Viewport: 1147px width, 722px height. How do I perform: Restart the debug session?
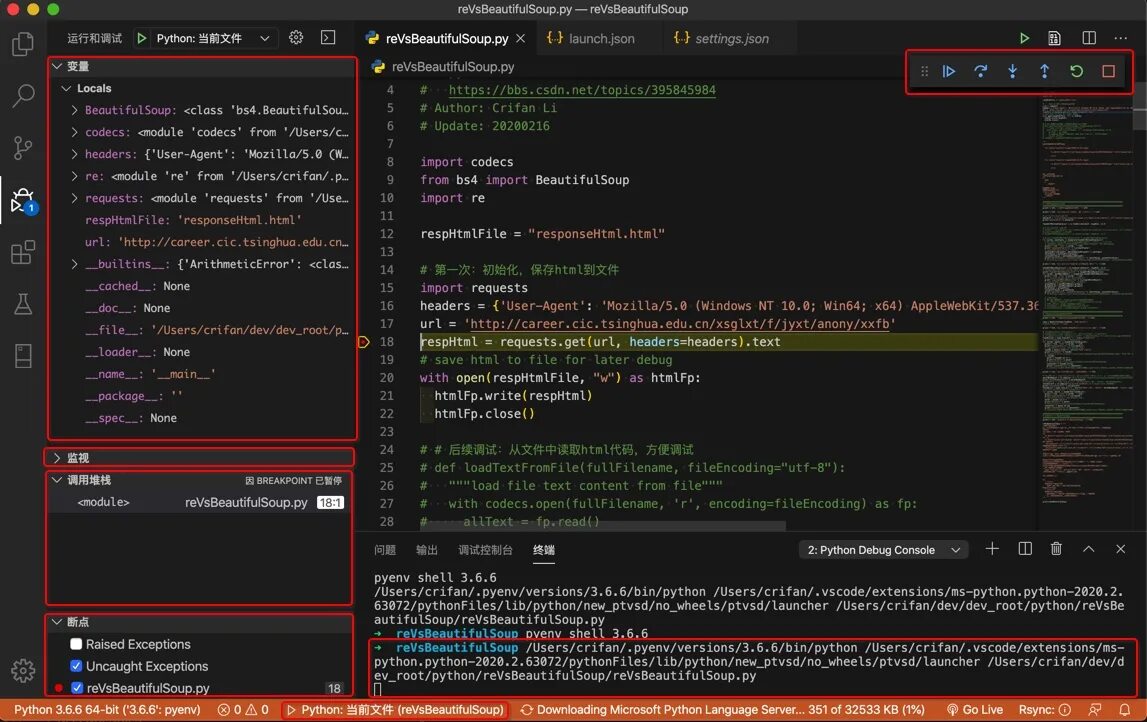coord(1076,71)
